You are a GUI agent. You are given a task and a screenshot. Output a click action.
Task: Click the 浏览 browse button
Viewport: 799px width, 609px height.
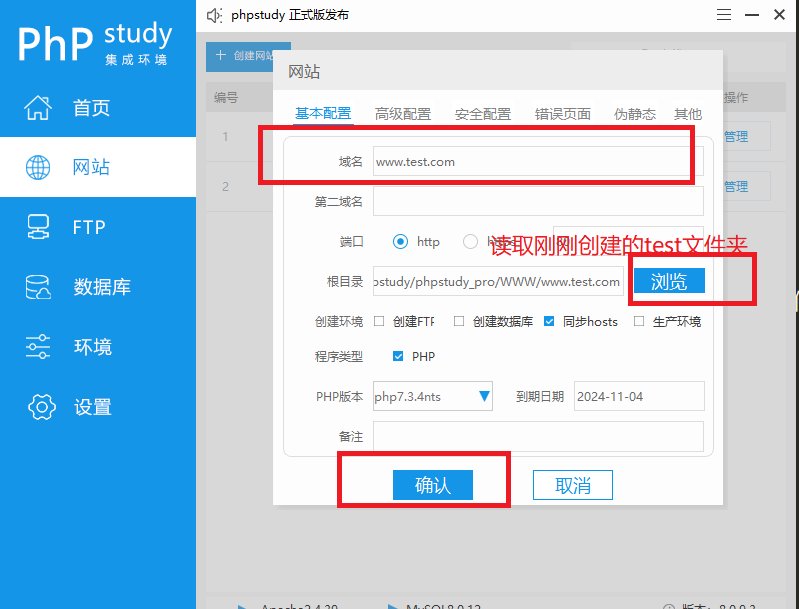[x=669, y=281]
